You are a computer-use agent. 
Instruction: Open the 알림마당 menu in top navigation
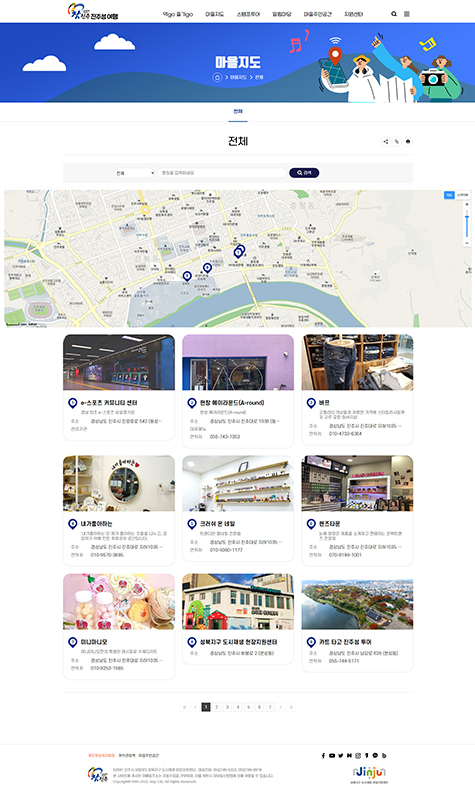(282, 14)
